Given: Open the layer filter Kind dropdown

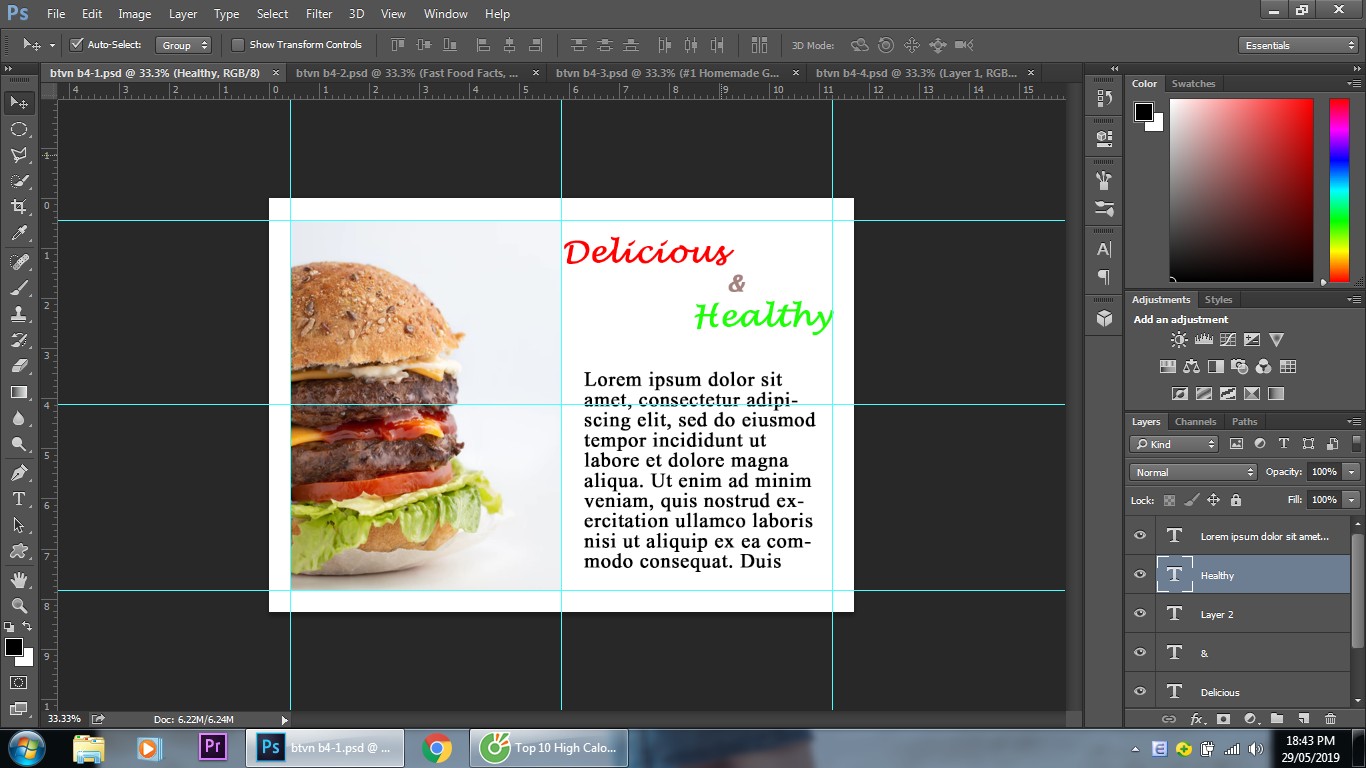Looking at the screenshot, I should (1174, 444).
